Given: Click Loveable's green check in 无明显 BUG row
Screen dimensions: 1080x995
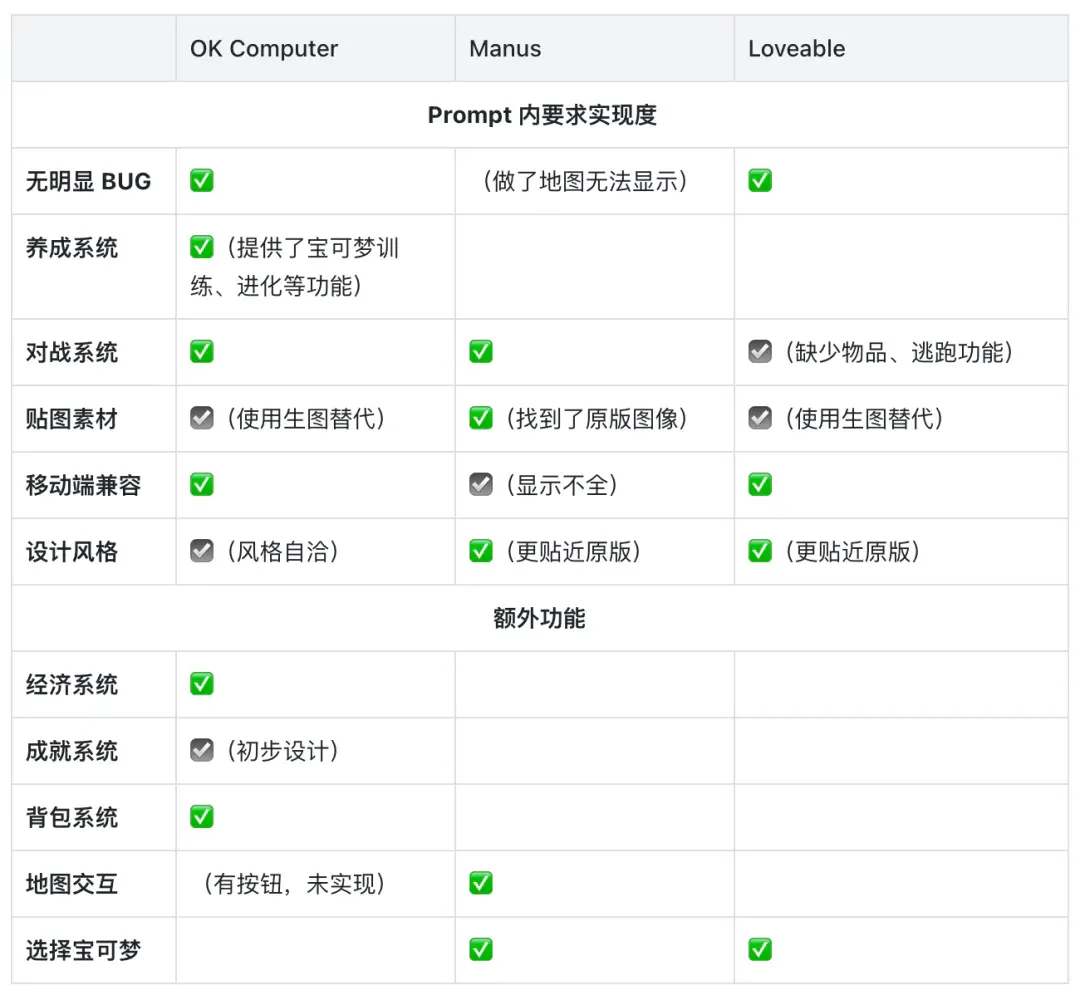Looking at the screenshot, I should pos(760,180).
